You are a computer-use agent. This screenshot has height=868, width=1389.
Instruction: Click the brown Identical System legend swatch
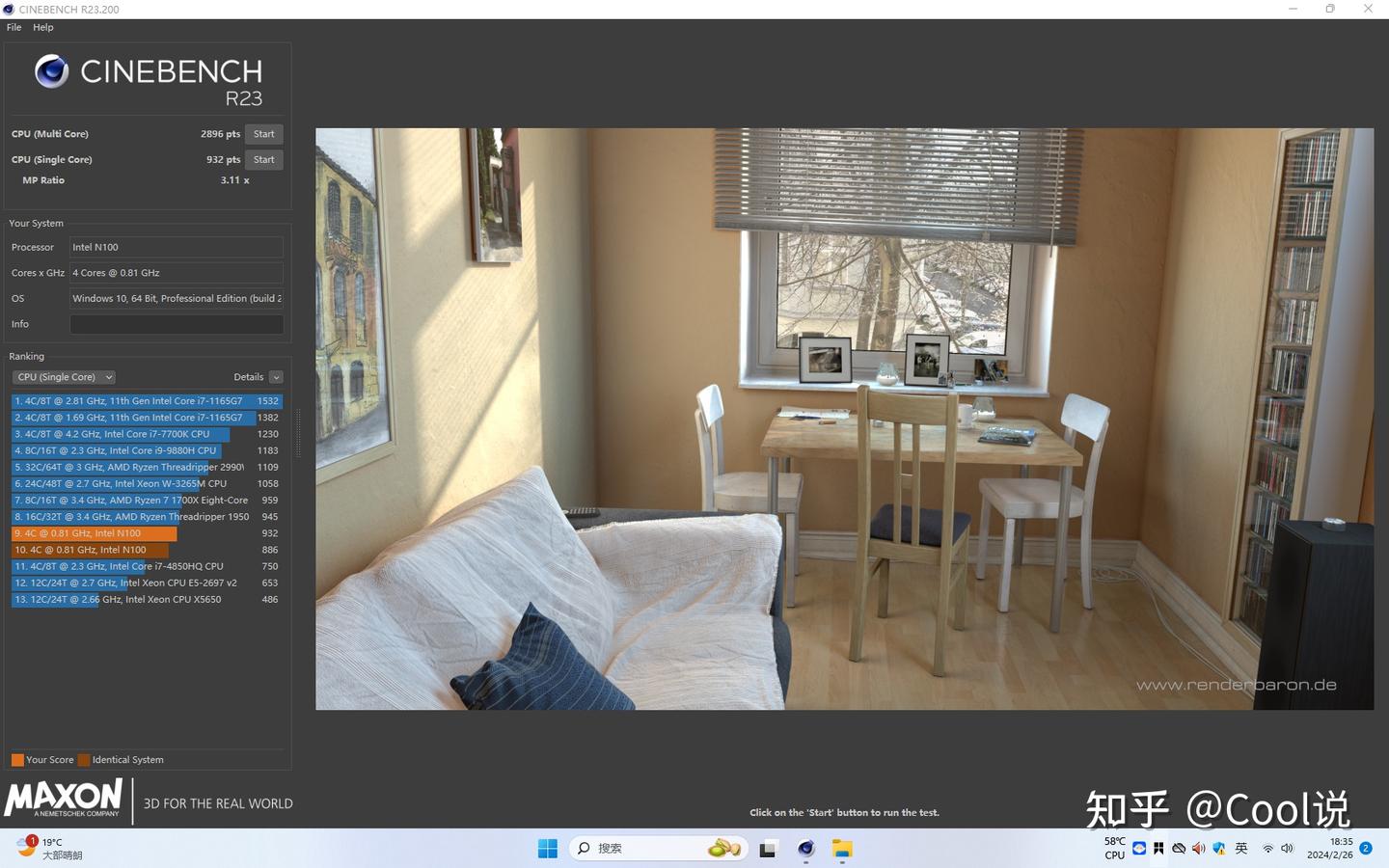(x=84, y=760)
